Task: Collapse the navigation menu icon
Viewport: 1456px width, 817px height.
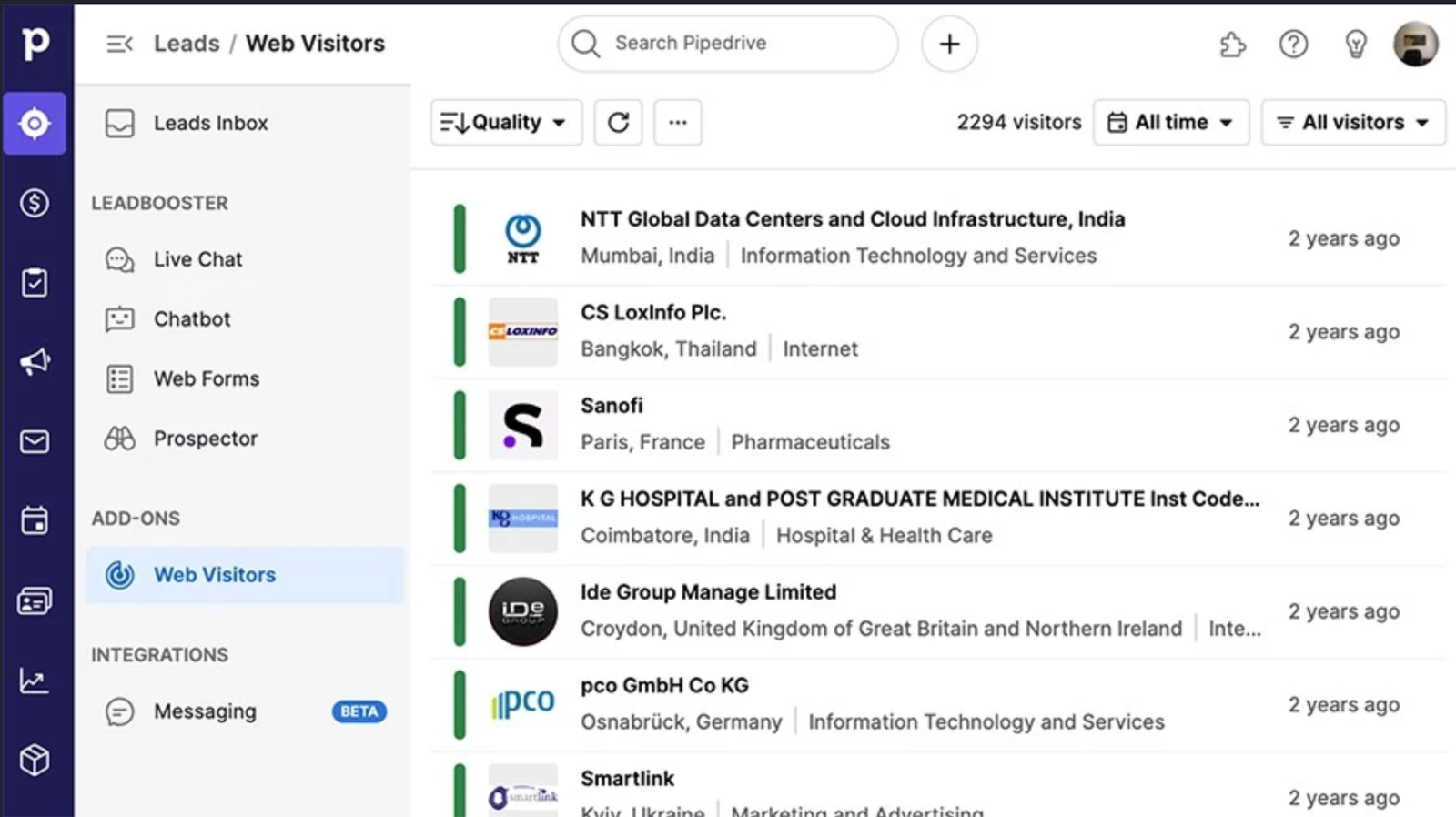Action: tap(119, 44)
